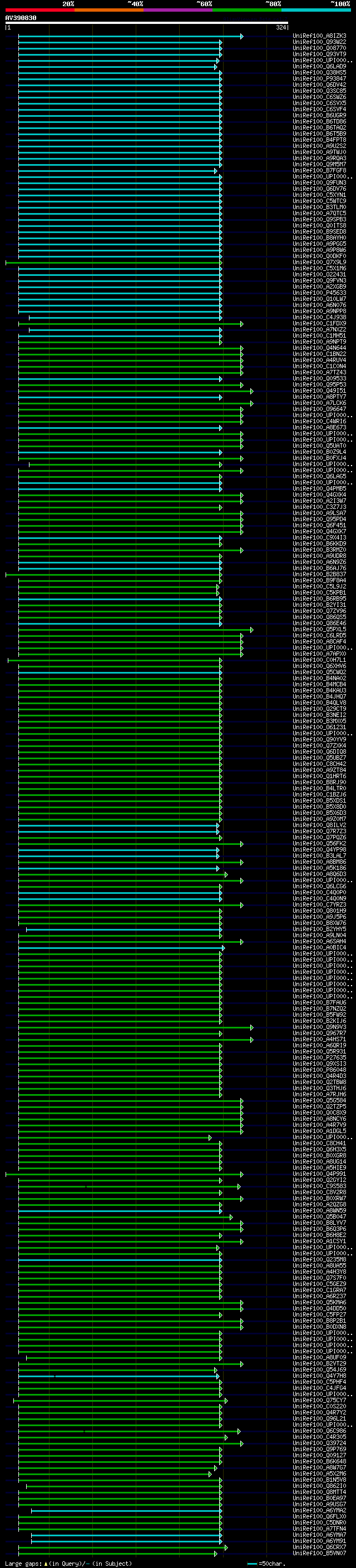Select hit label UniRef100_Q4PMB5
Image resolution: width=356 pixels, height=1568 pixels.
(319, 489)
